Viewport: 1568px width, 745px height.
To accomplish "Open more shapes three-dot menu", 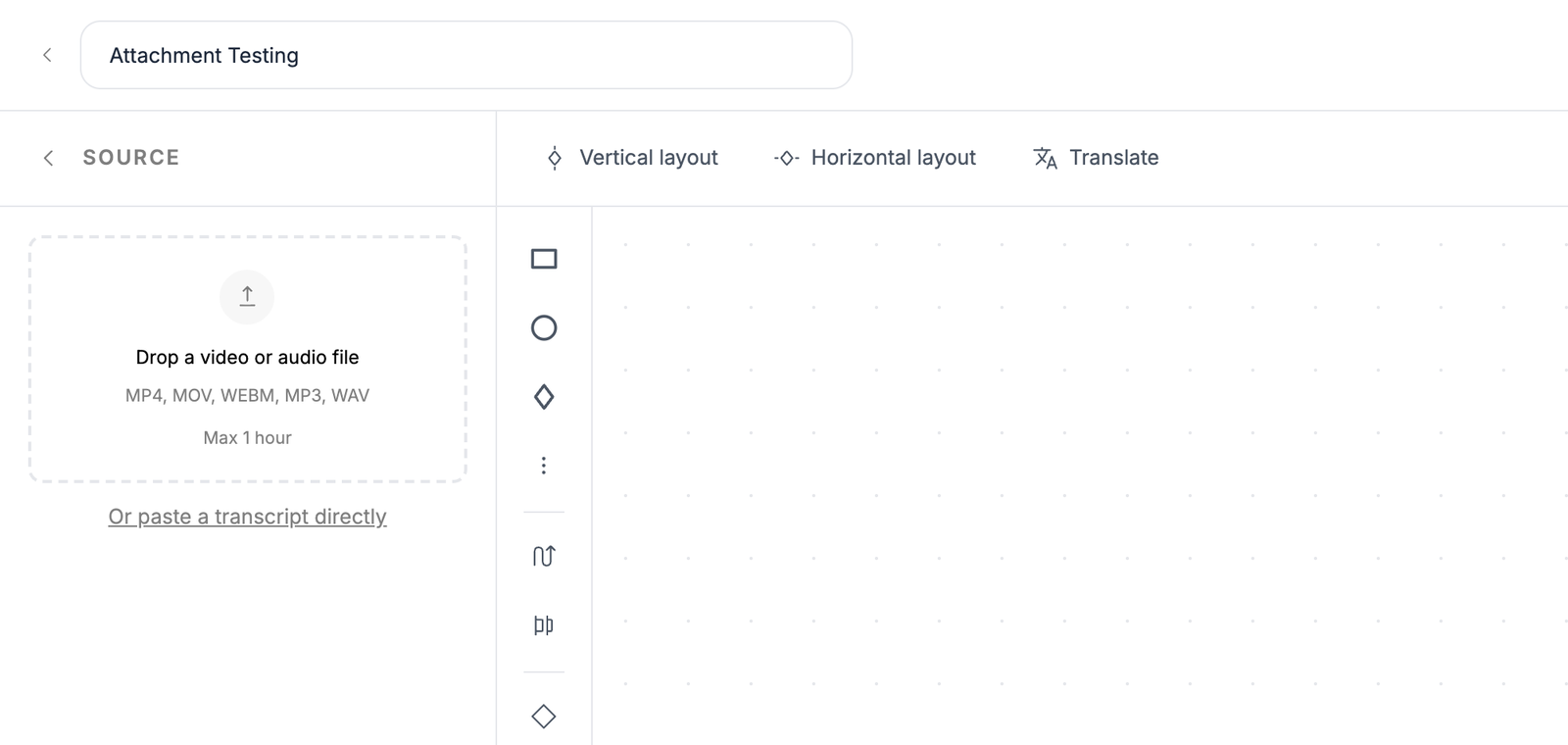I will point(544,466).
